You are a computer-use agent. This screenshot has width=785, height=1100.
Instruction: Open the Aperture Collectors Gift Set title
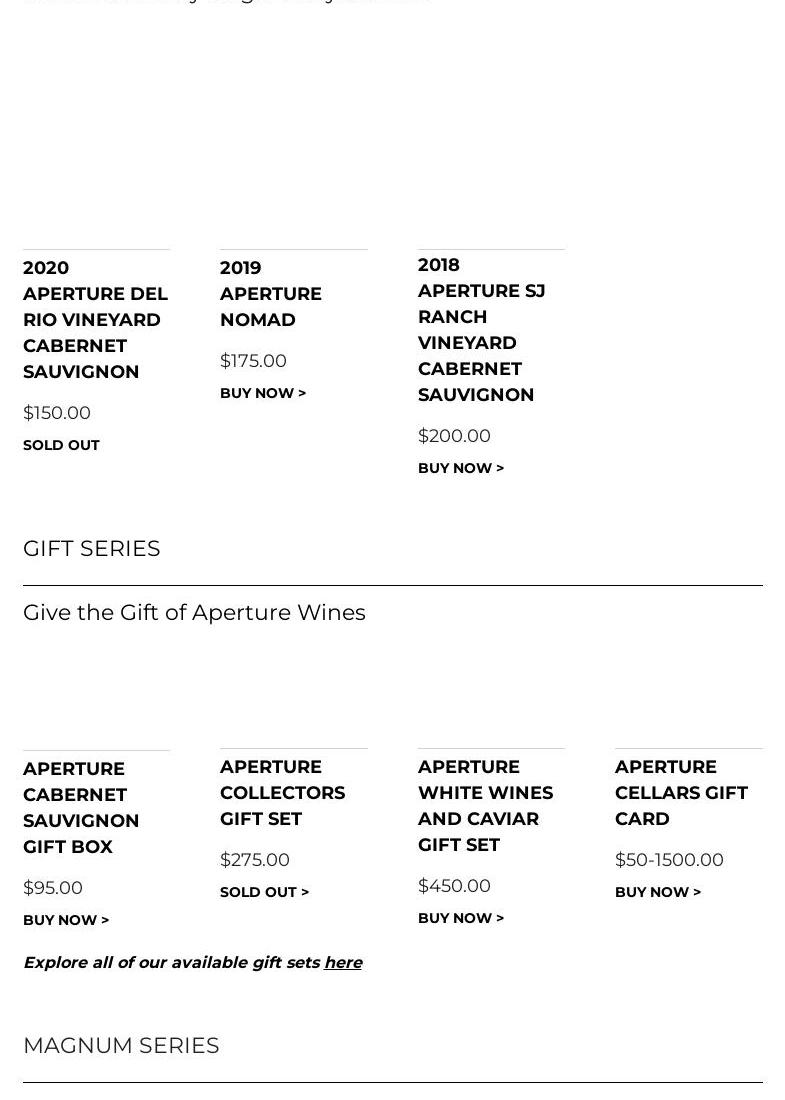[x=283, y=793]
